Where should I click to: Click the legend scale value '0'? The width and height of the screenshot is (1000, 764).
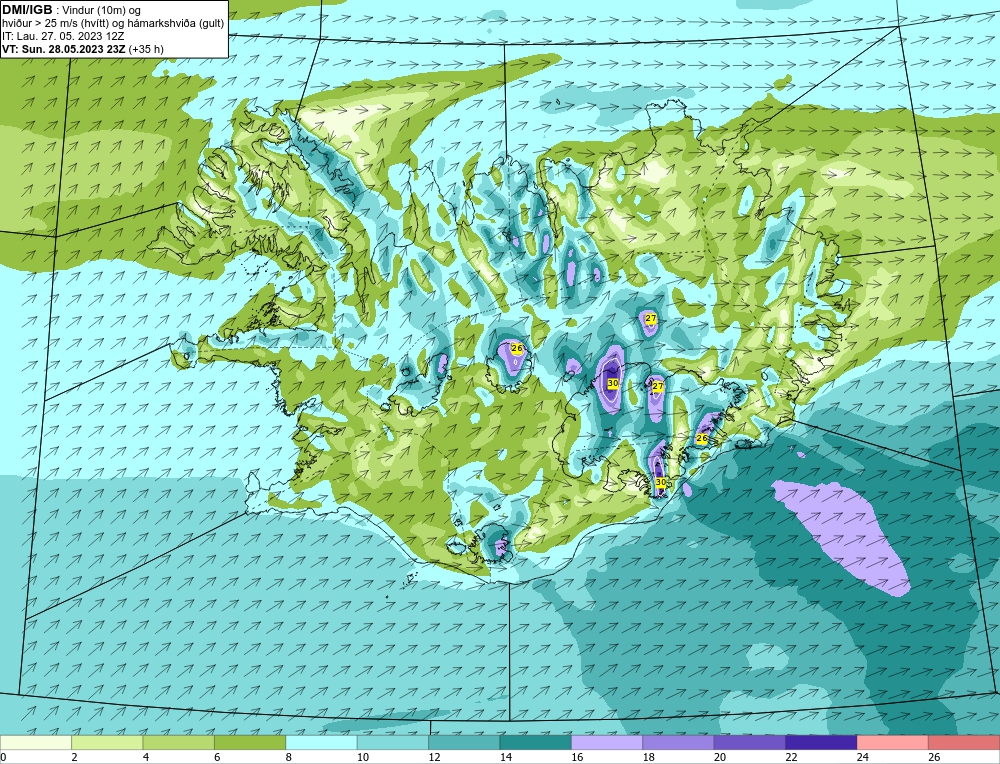click(x=3, y=757)
